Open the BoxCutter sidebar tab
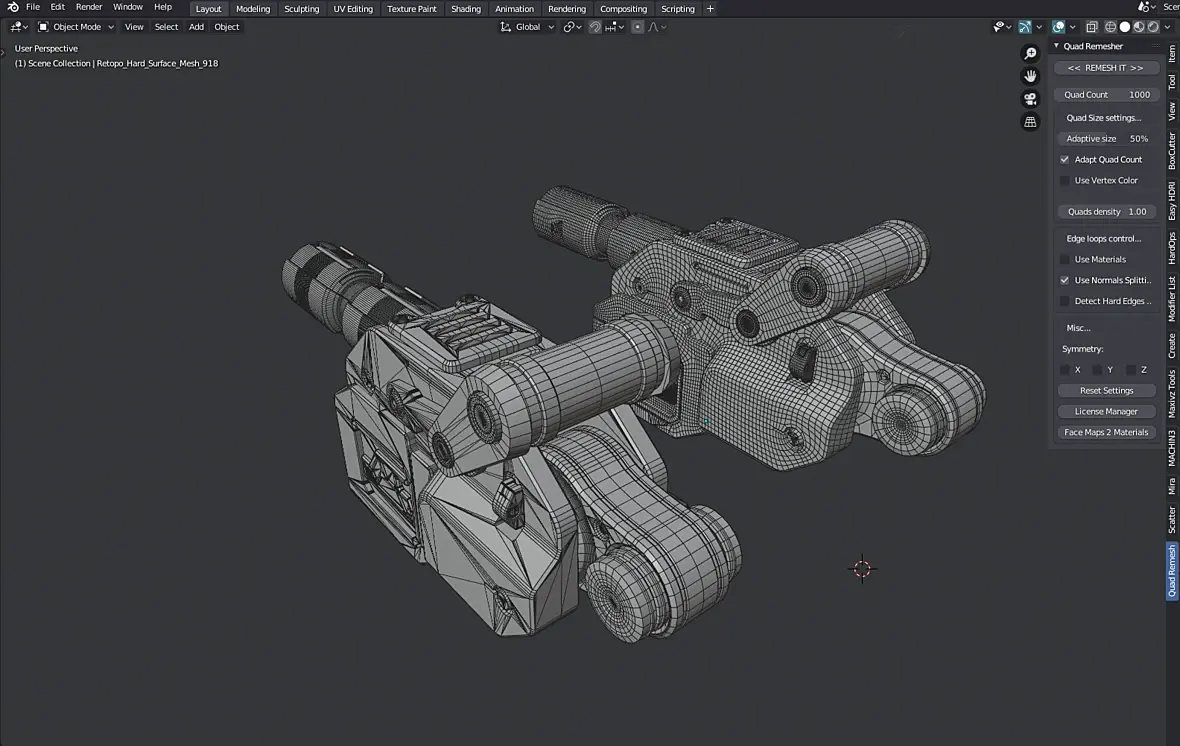This screenshot has height=746, width=1180. 1172,151
